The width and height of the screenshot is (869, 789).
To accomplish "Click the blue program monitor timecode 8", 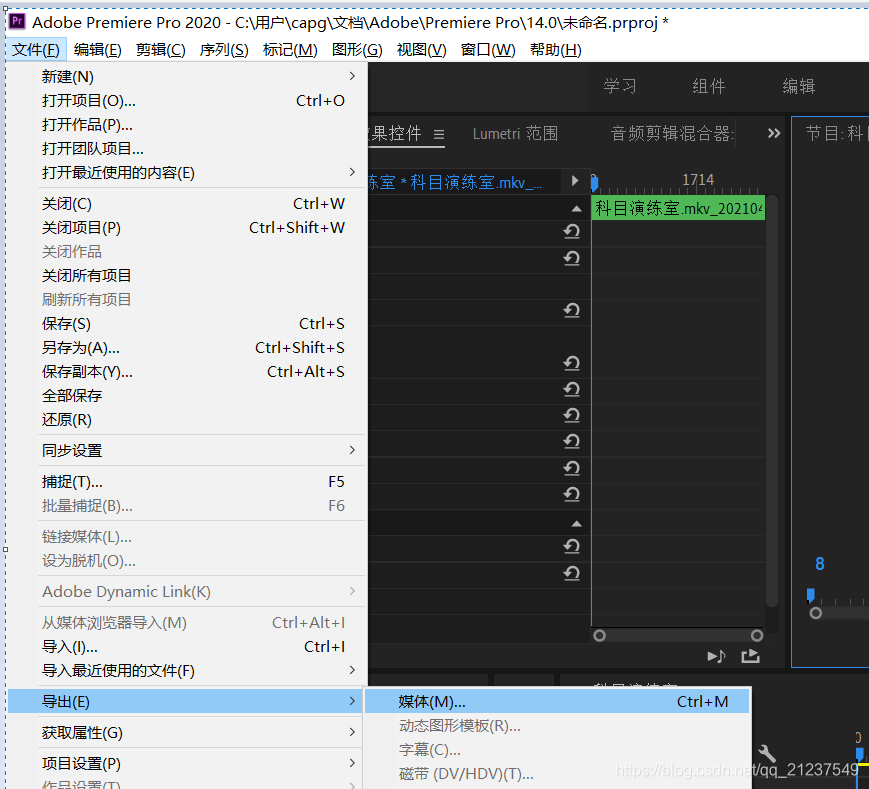I will [820, 564].
